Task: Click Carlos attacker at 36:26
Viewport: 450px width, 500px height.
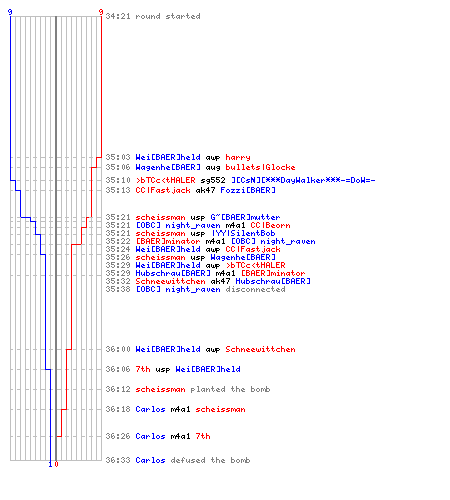Action: [150, 436]
